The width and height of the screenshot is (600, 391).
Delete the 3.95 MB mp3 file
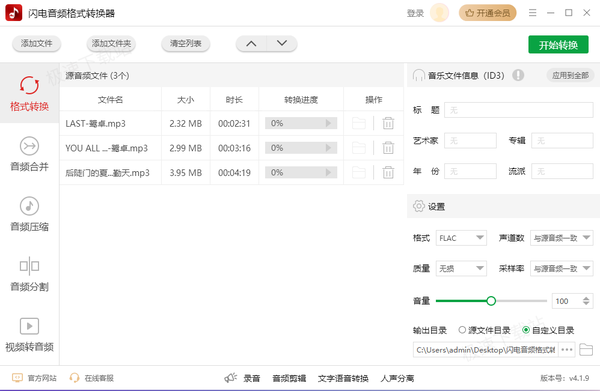[x=388, y=173]
